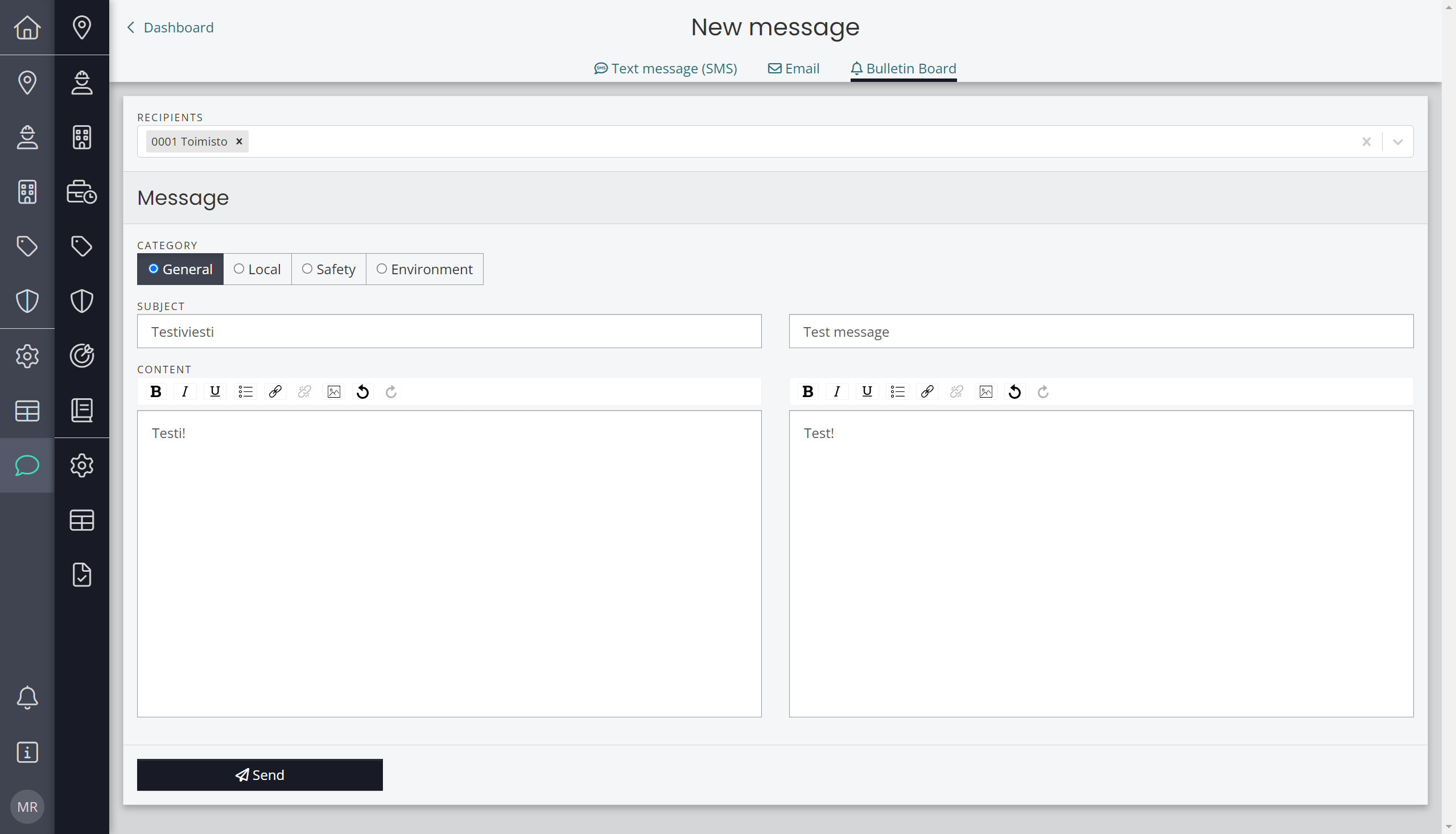1456x834 pixels.
Task: Open the location pin in the first sidebar
Action: 27,82
